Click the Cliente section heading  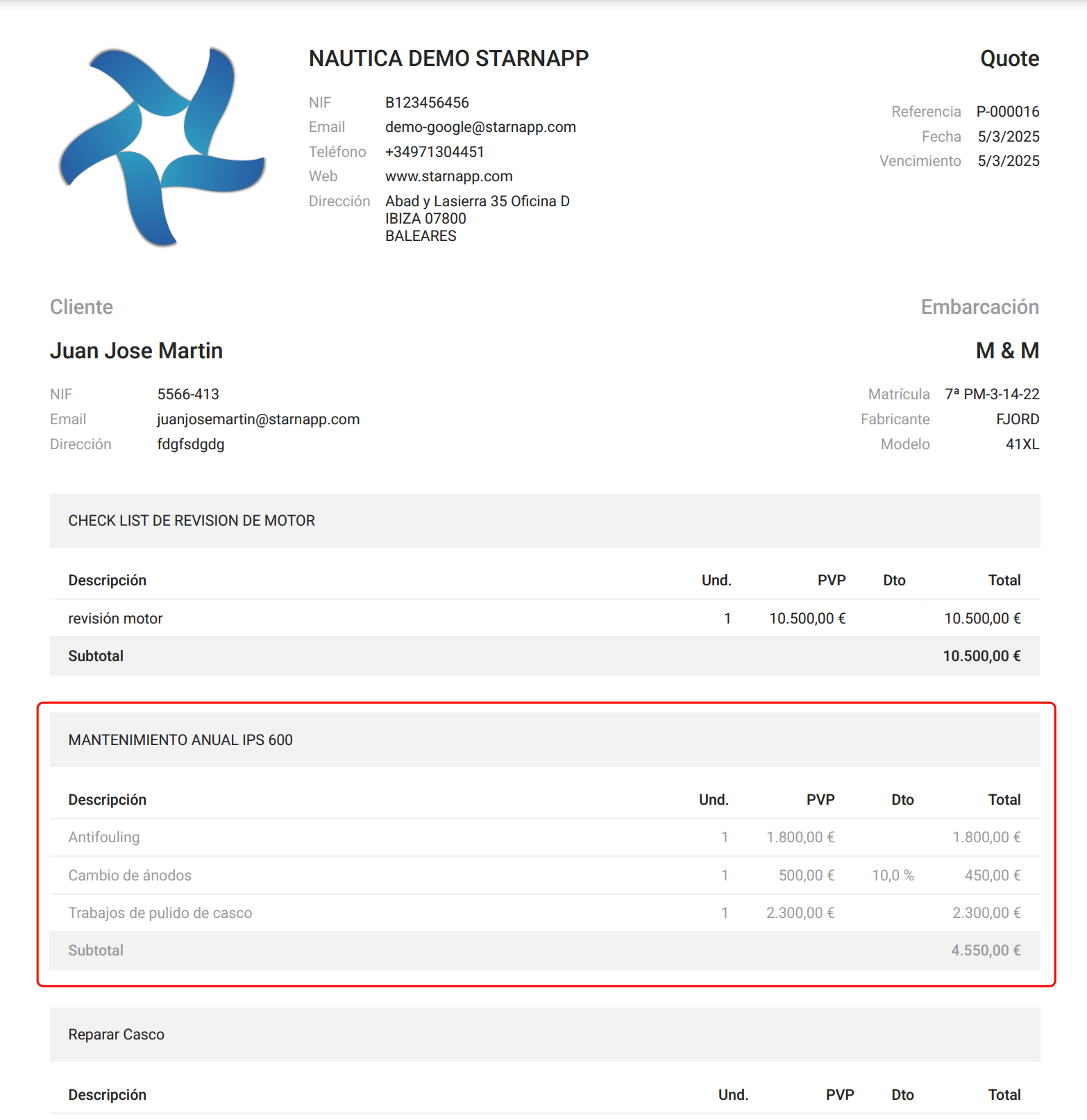click(x=81, y=307)
